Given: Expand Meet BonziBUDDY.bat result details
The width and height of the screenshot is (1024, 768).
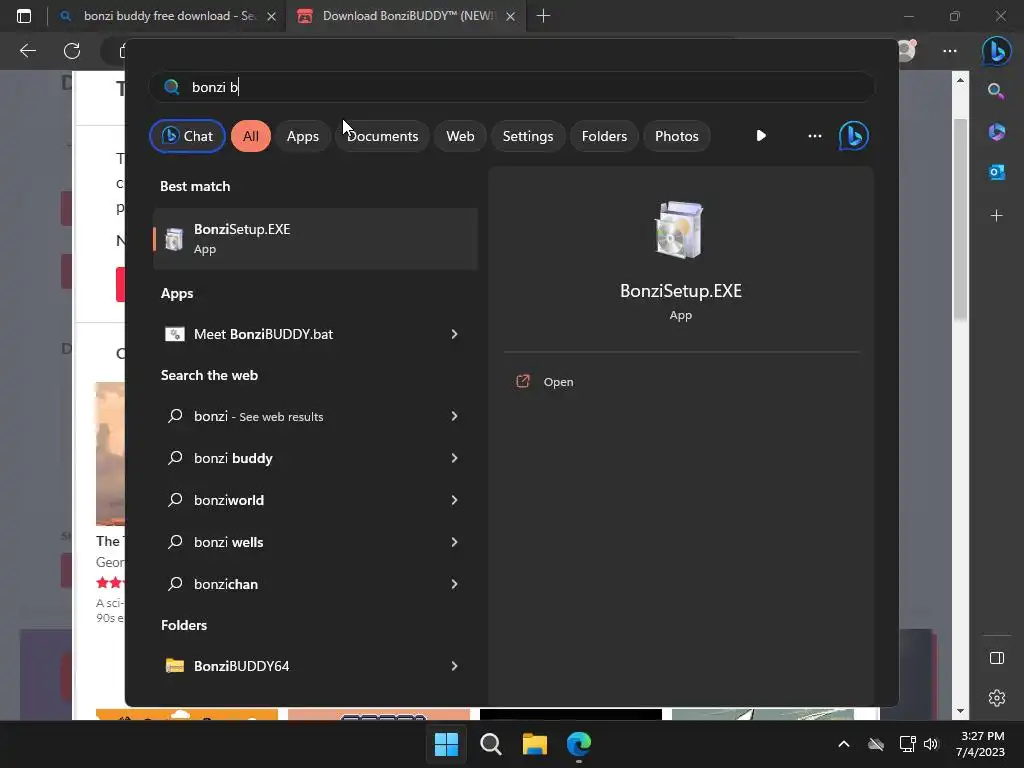Looking at the screenshot, I should [455, 334].
